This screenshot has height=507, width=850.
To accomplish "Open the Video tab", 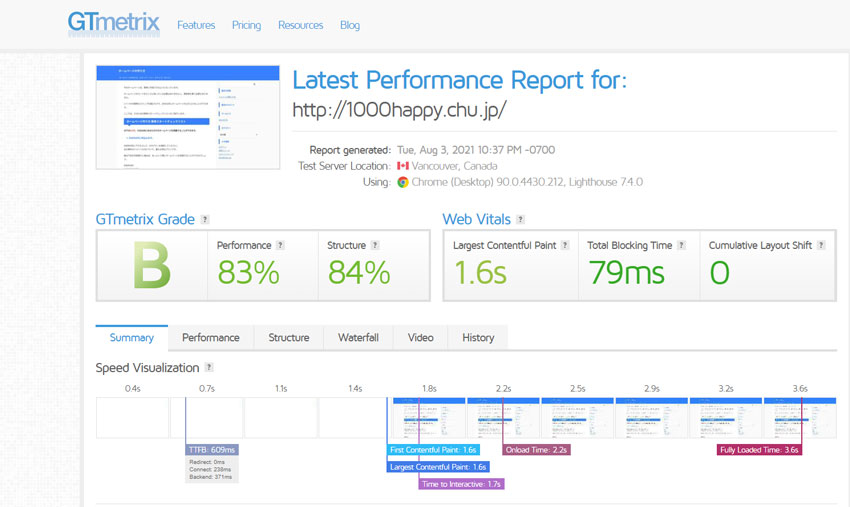I will pyautogui.click(x=421, y=338).
